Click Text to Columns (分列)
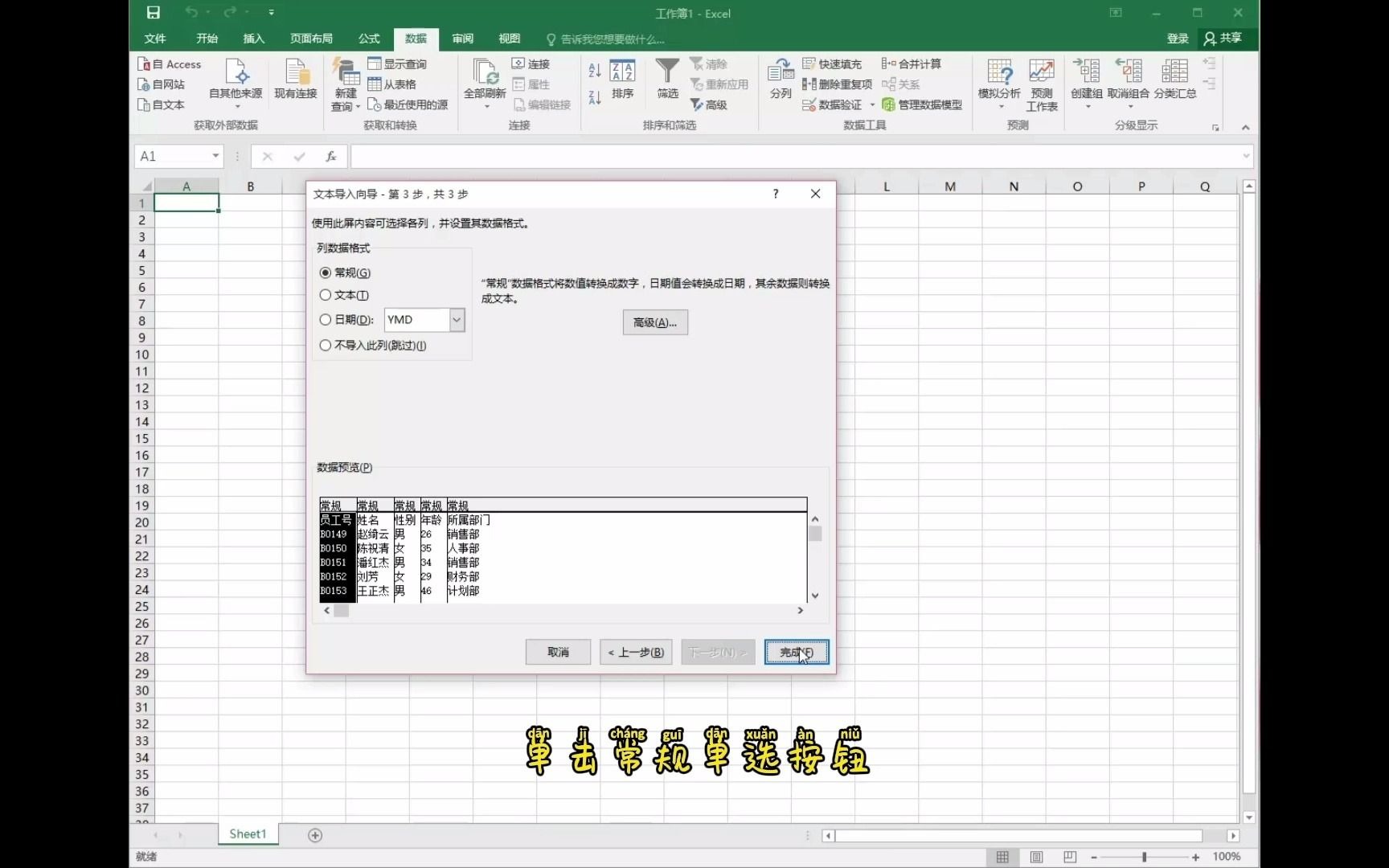The image size is (1389, 868). tap(781, 79)
